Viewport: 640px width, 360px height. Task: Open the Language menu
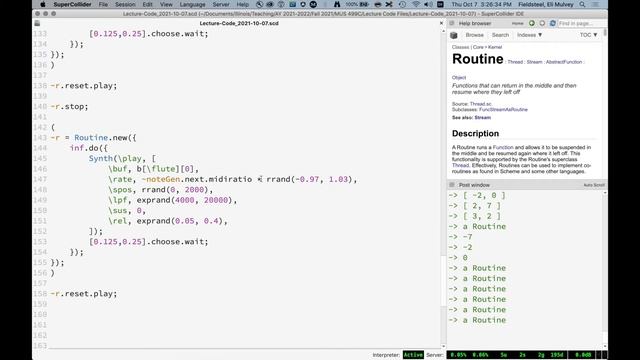tap(192, 4)
